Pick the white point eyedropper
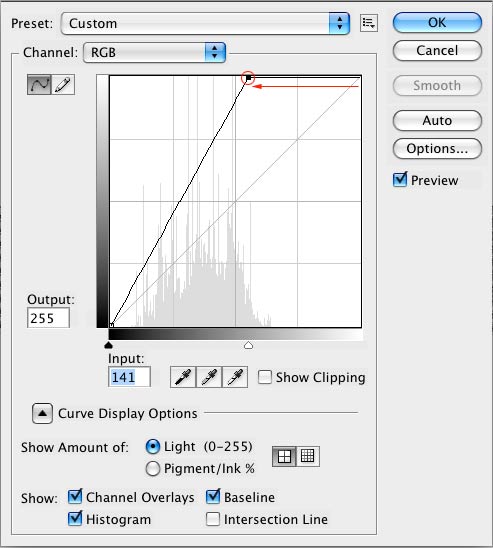Image resolution: width=493 pixels, height=548 pixels. (235, 377)
